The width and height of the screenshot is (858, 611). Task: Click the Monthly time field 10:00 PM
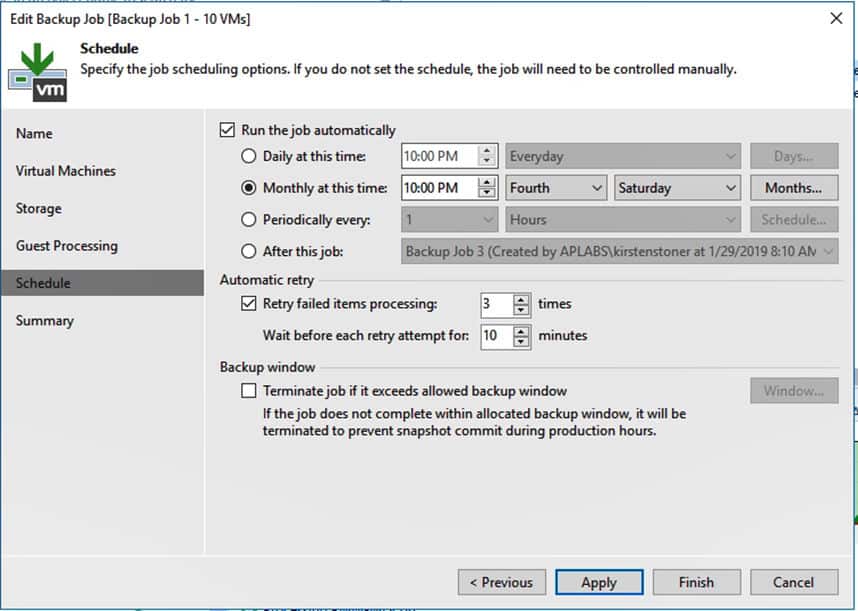click(439, 188)
